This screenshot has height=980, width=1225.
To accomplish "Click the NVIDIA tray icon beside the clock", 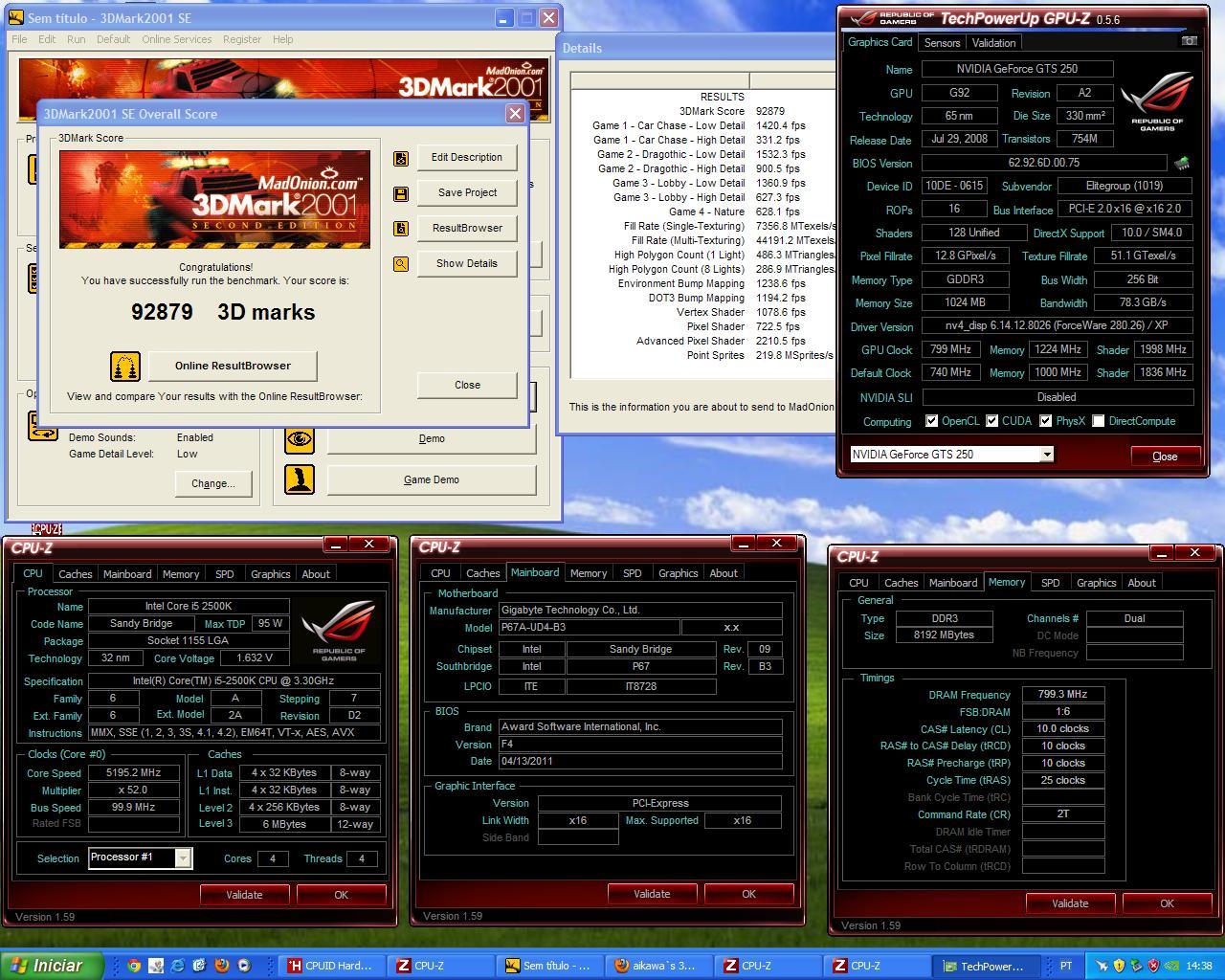I will tap(1171, 966).
